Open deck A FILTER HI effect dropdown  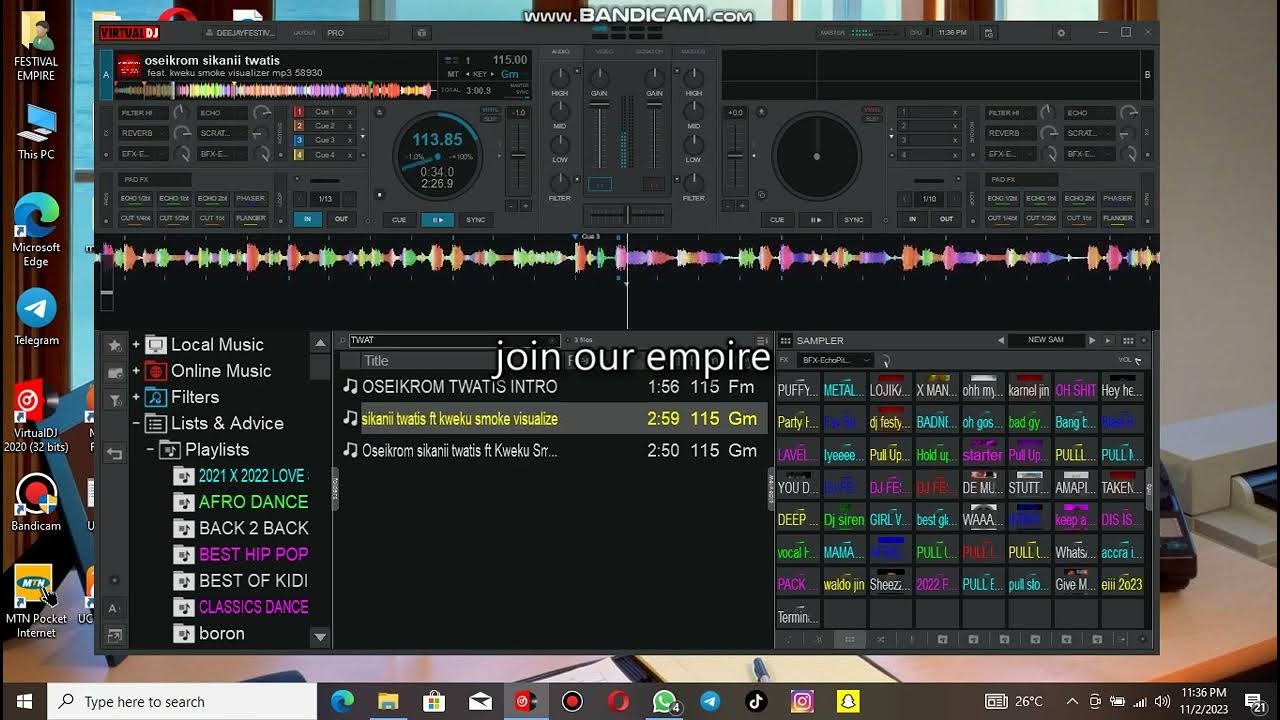[x=142, y=113]
